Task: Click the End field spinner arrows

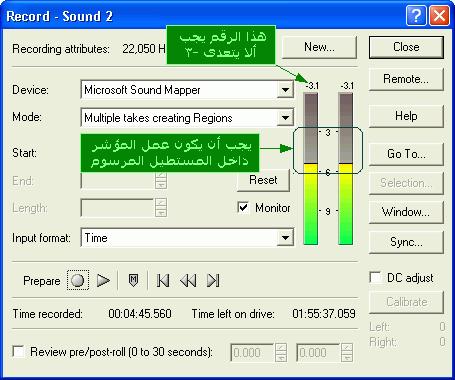Action: pyautogui.click(x=161, y=181)
